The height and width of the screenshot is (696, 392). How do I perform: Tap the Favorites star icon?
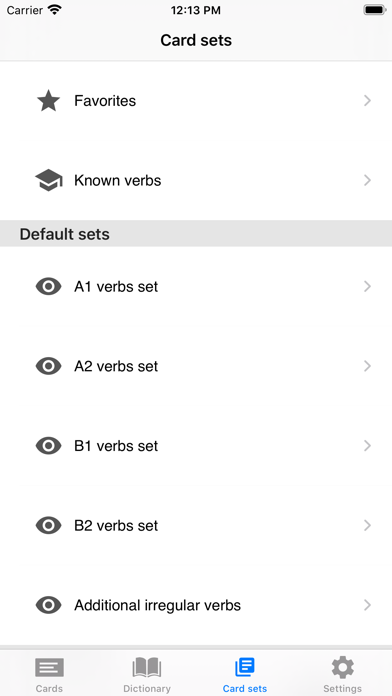(48, 101)
